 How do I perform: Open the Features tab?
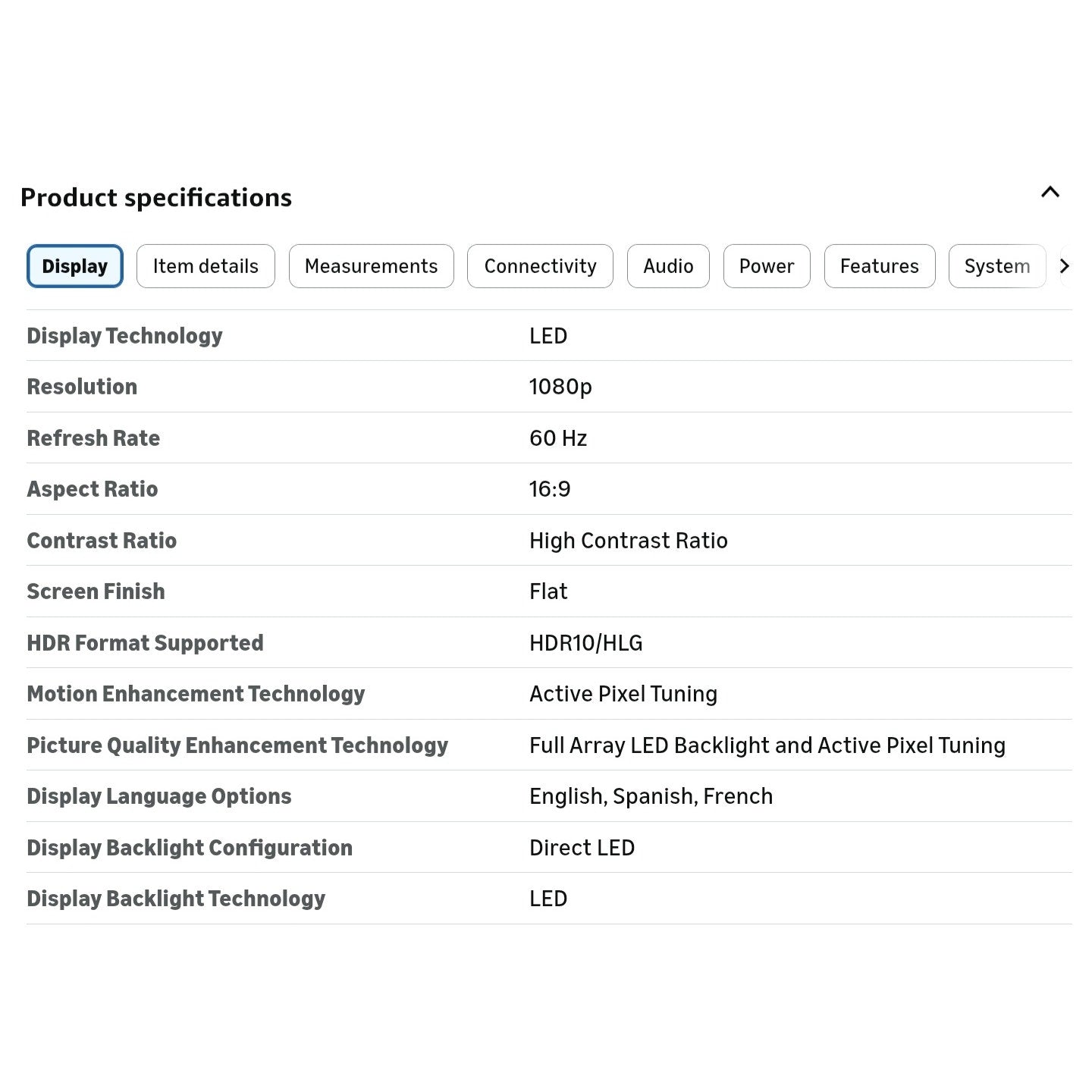pyautogui.click(x=880, y=266)
